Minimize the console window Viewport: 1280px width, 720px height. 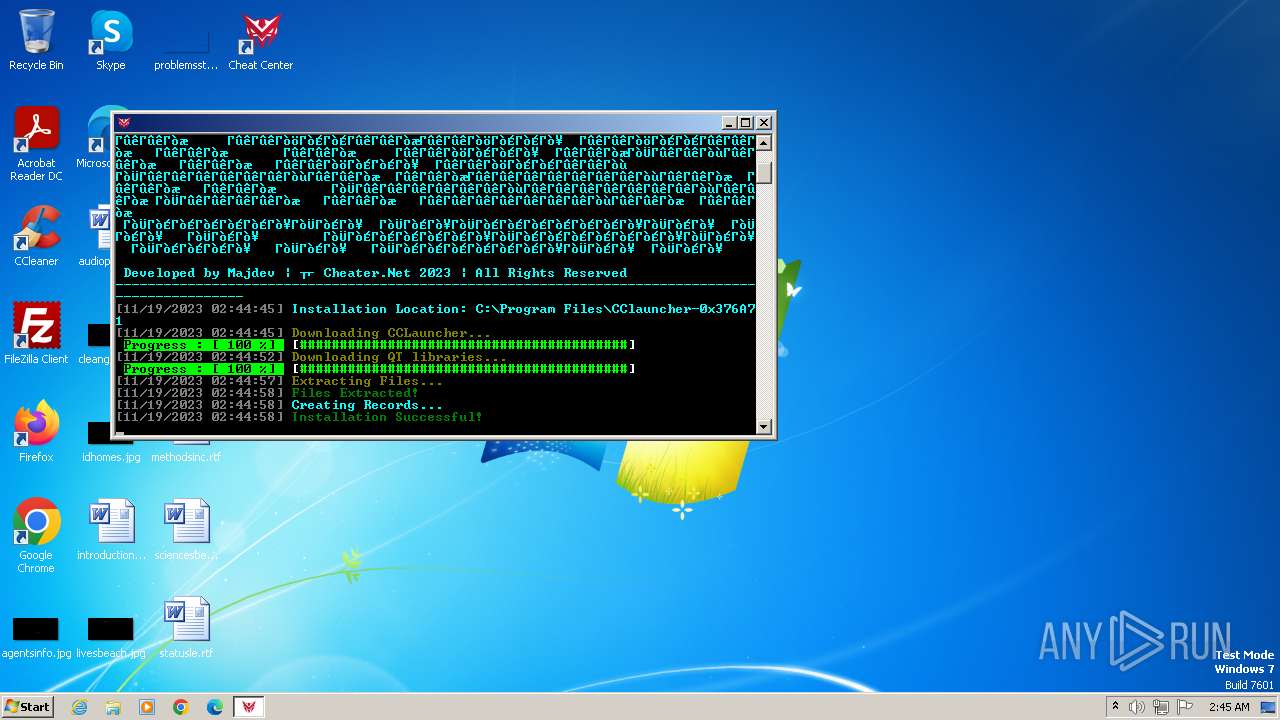click(x=728, y=123)
